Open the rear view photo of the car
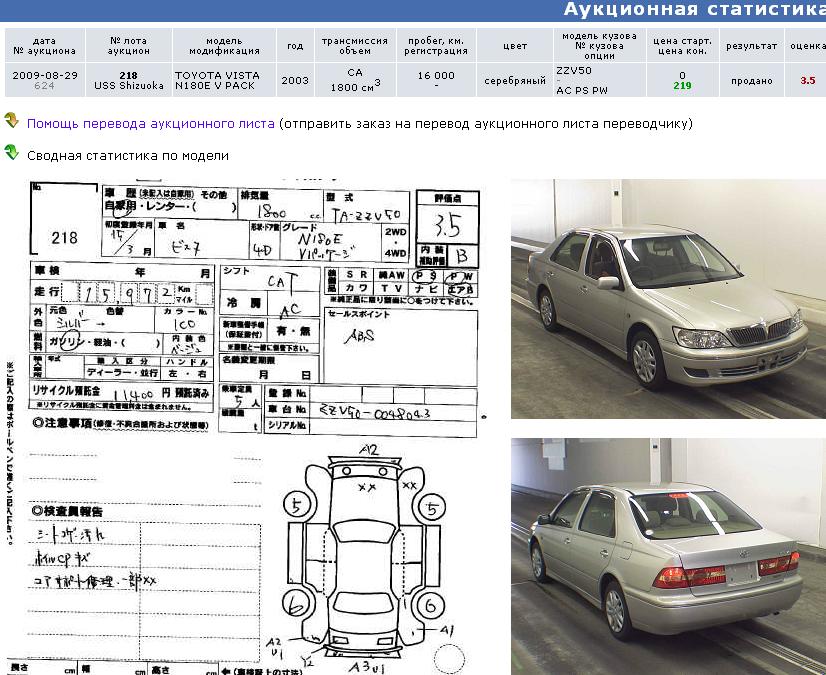 click(x=668, y=555)
